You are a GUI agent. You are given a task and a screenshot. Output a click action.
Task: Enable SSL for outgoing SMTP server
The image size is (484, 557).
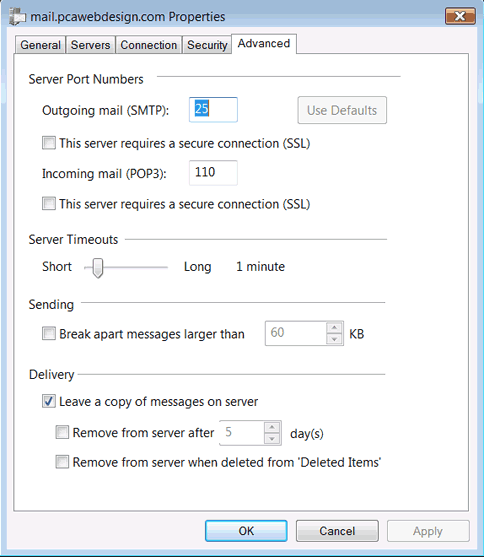49,143
